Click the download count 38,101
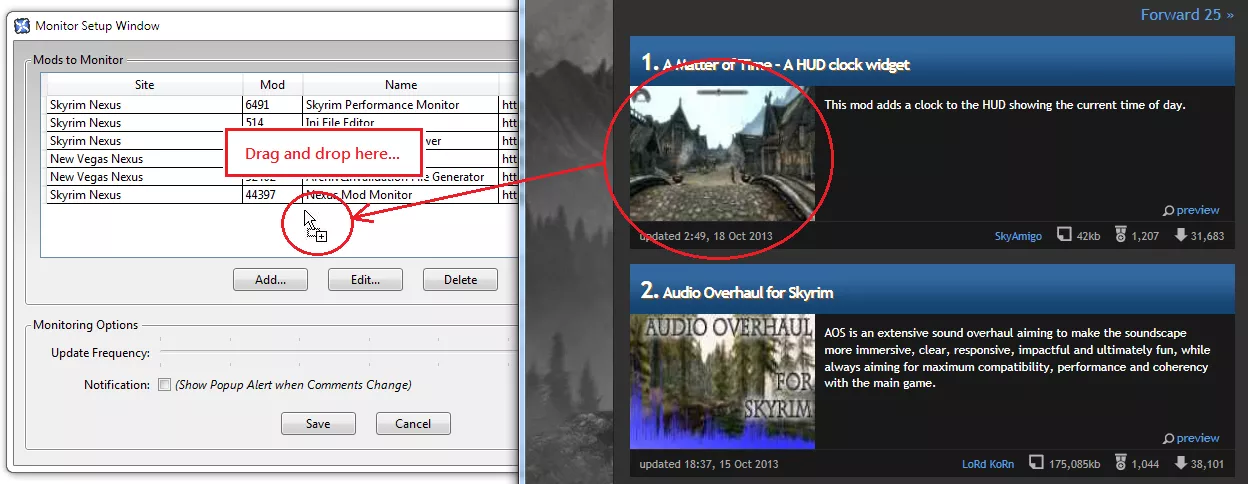The image size is (1248, 484). 1208,465
